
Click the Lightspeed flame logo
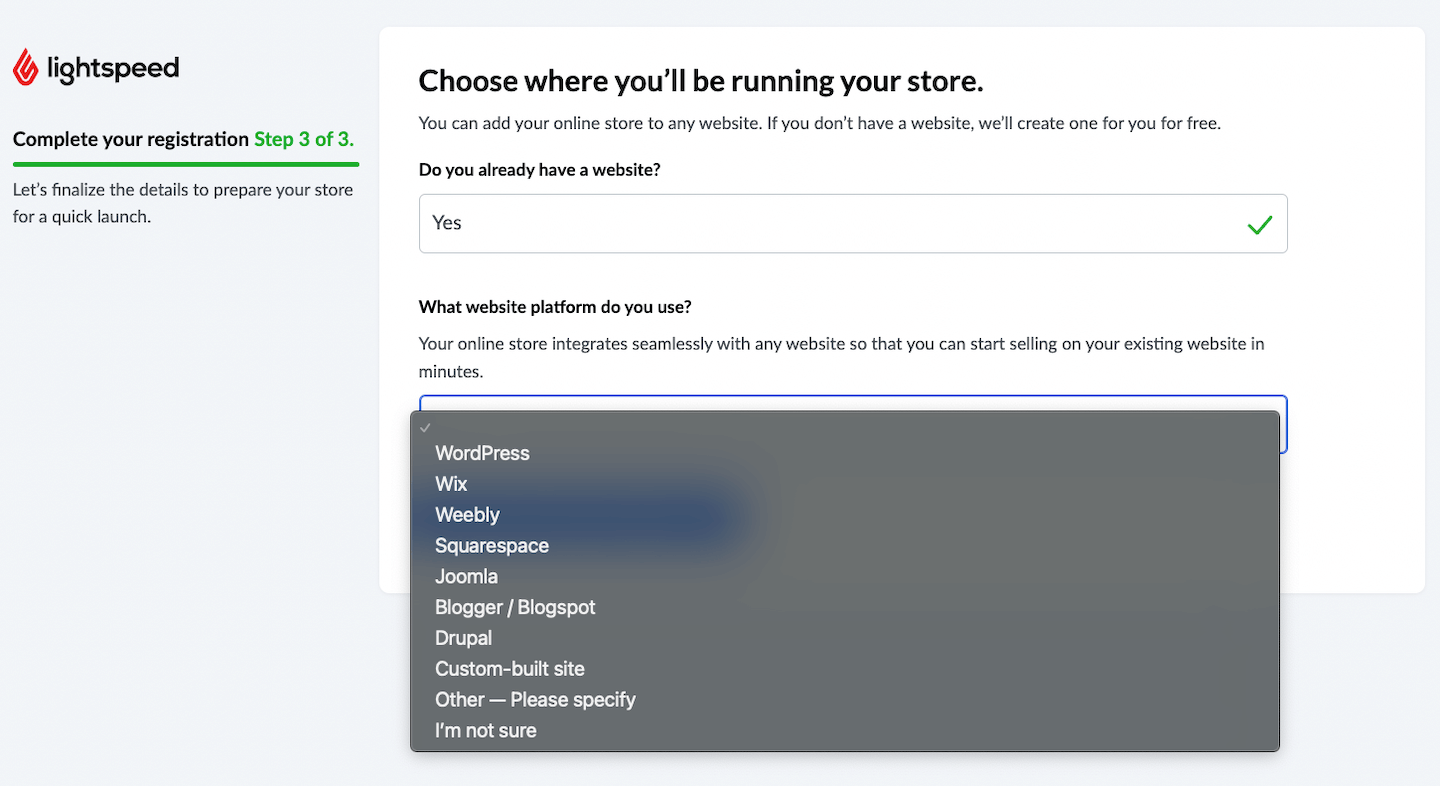(x=25, y=67)
